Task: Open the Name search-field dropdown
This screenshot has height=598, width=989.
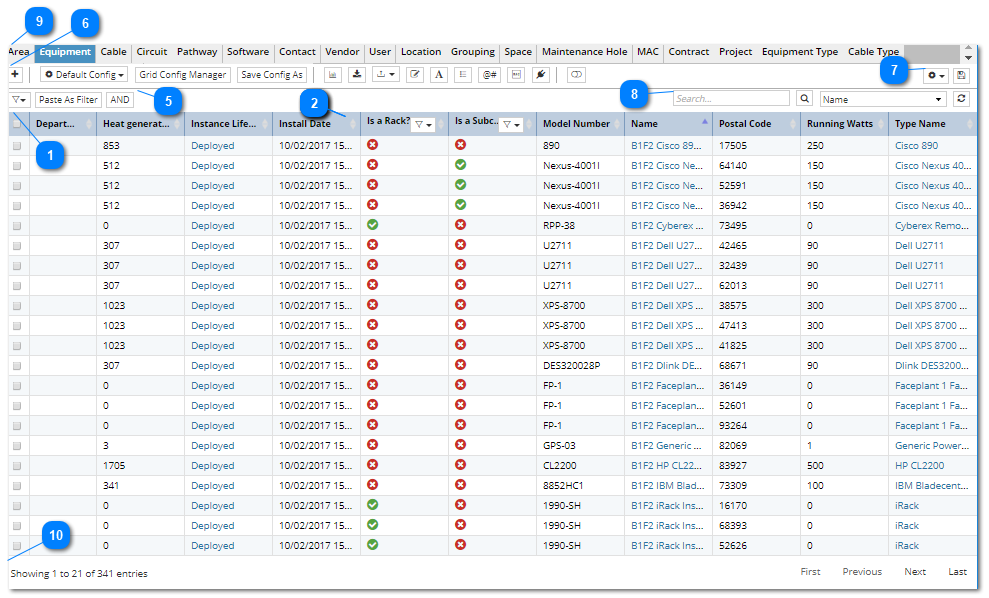Action: tap(883, 99)
